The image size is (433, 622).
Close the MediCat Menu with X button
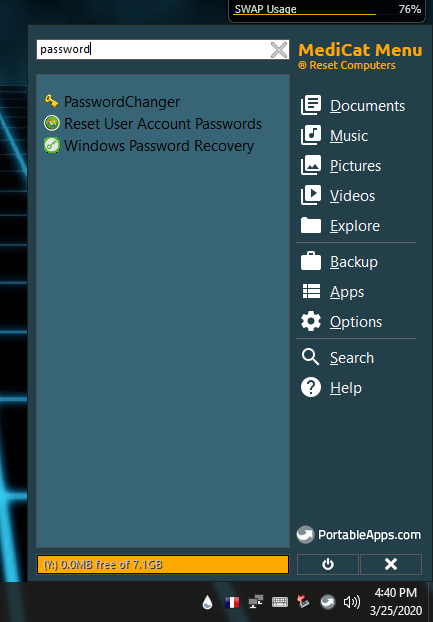pos(391,564)
